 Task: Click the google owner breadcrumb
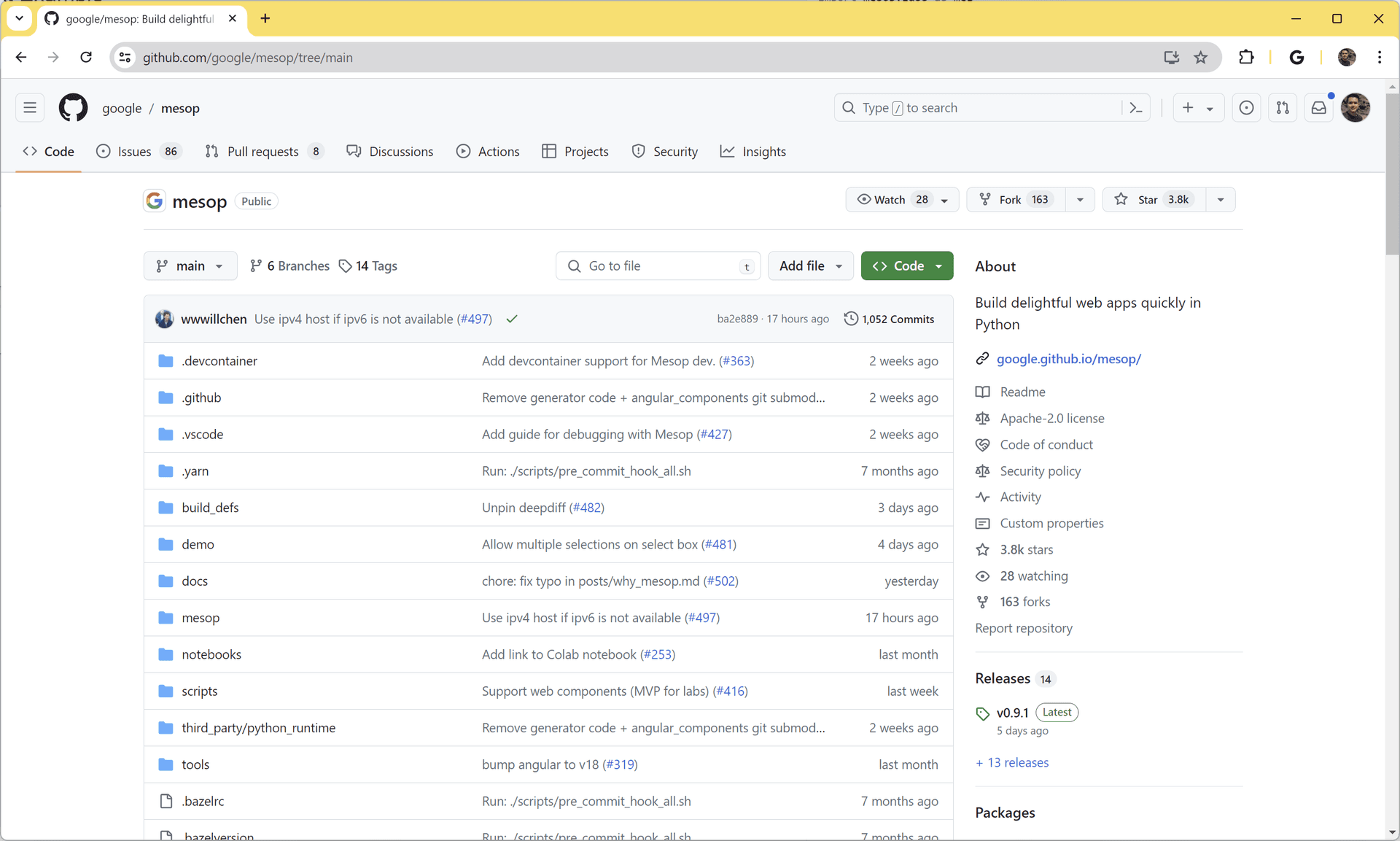(x=122, y=108)
